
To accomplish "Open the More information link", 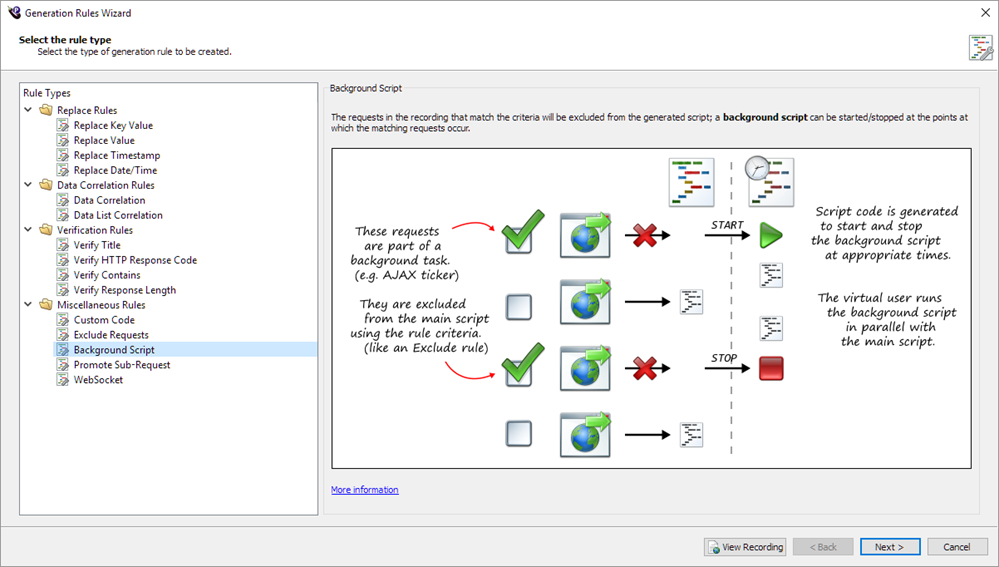I will click(364, 490).
